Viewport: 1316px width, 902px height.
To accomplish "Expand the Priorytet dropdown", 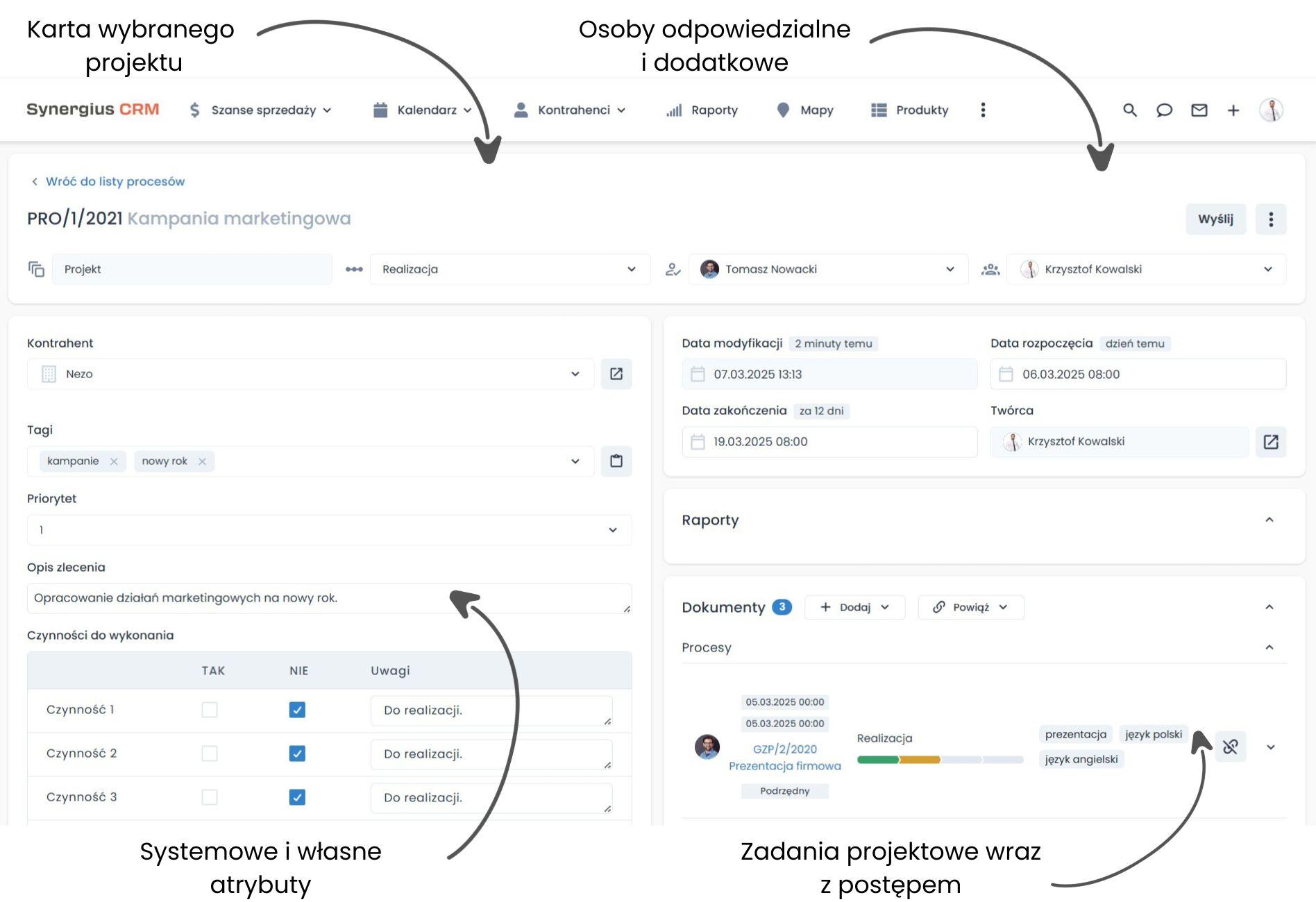I will (611, 529).
